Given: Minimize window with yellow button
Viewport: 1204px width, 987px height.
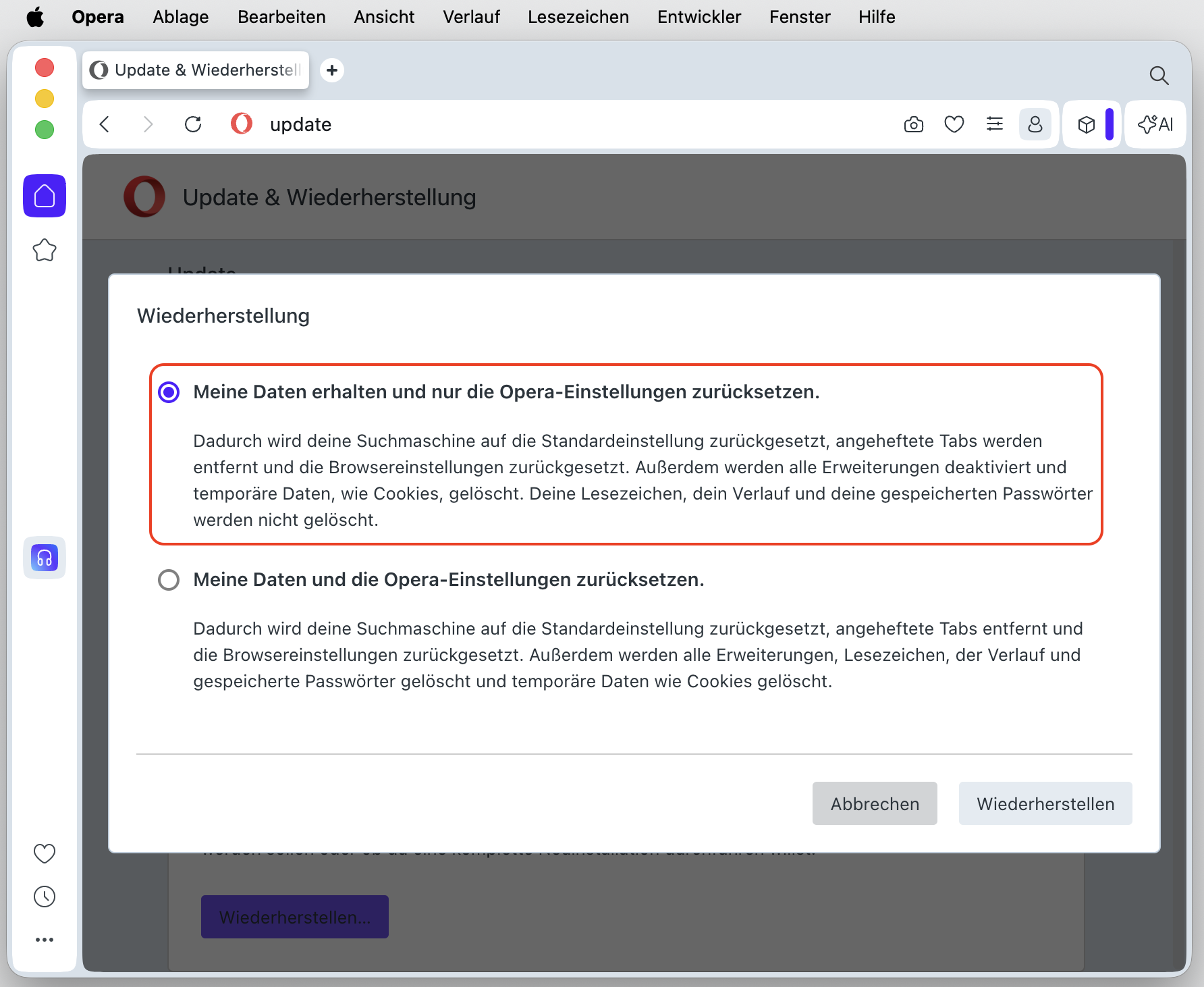Looking at the screenshot, I should (x=45, y=99).
